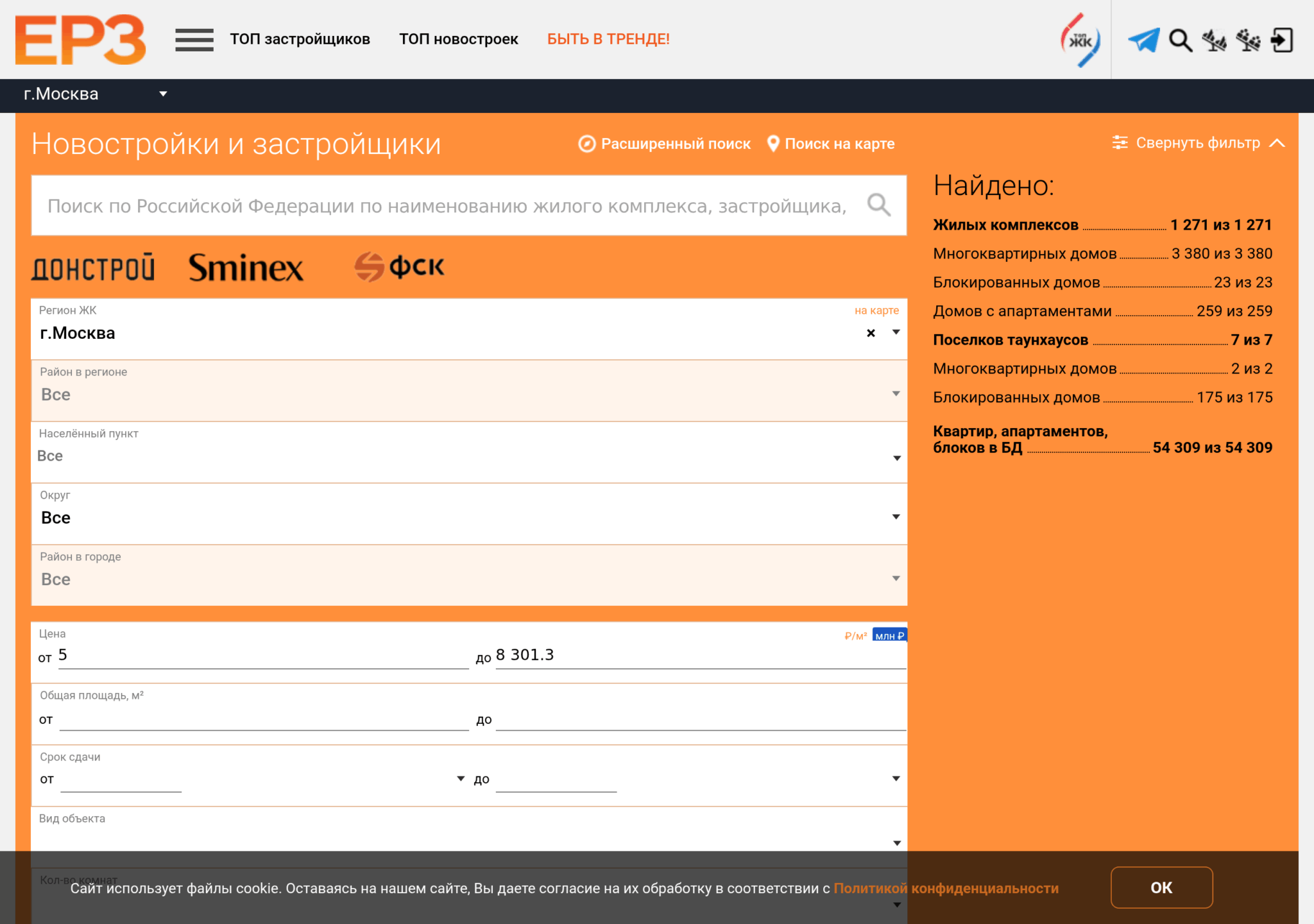This screenshot has width=1314, height=924.
Task: Expand the Район в регионе dropdown
Action: [896, 394]
